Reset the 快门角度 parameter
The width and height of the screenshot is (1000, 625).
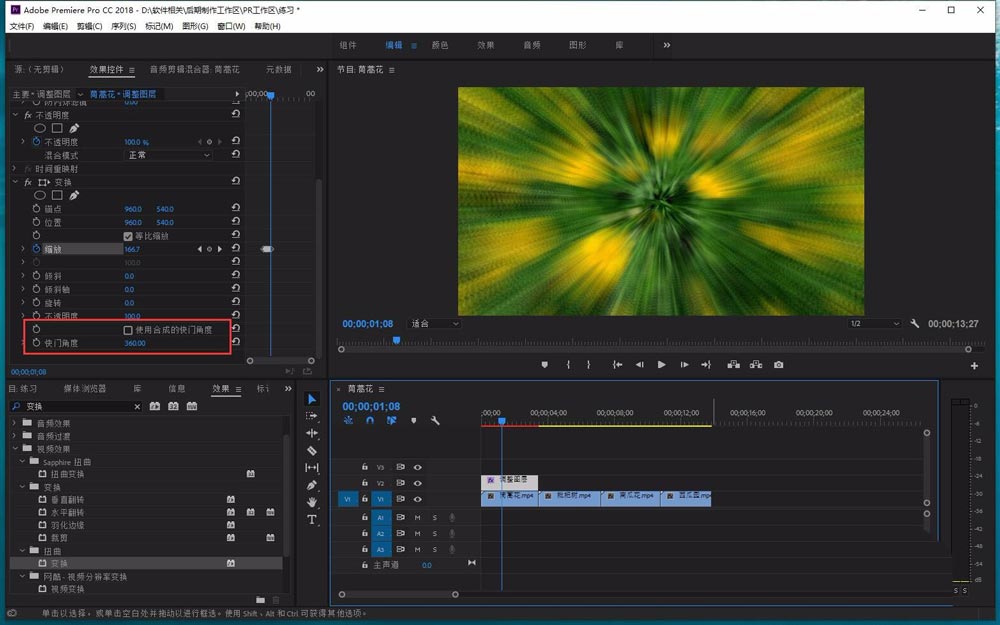point(235,343)
